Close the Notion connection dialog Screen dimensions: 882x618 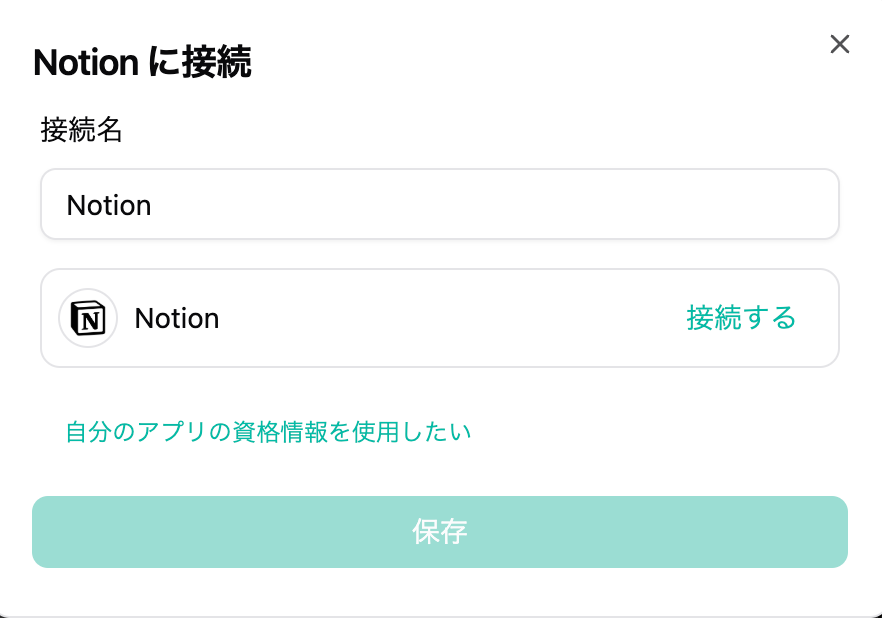840,44
